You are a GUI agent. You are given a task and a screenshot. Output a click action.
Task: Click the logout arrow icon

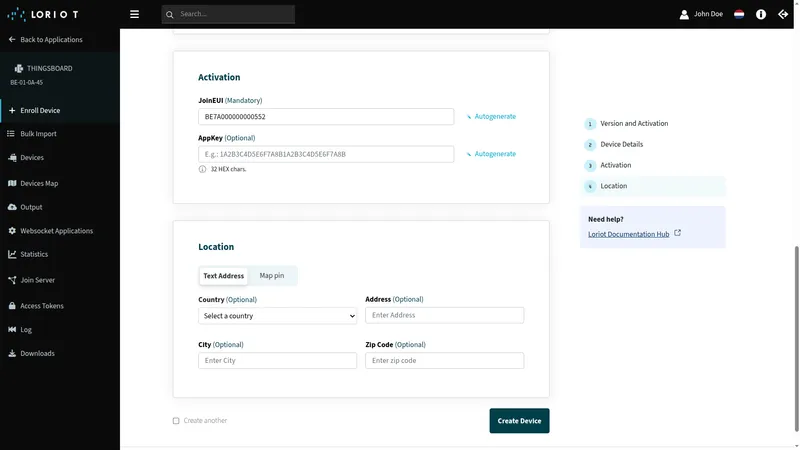pos(783,14)
